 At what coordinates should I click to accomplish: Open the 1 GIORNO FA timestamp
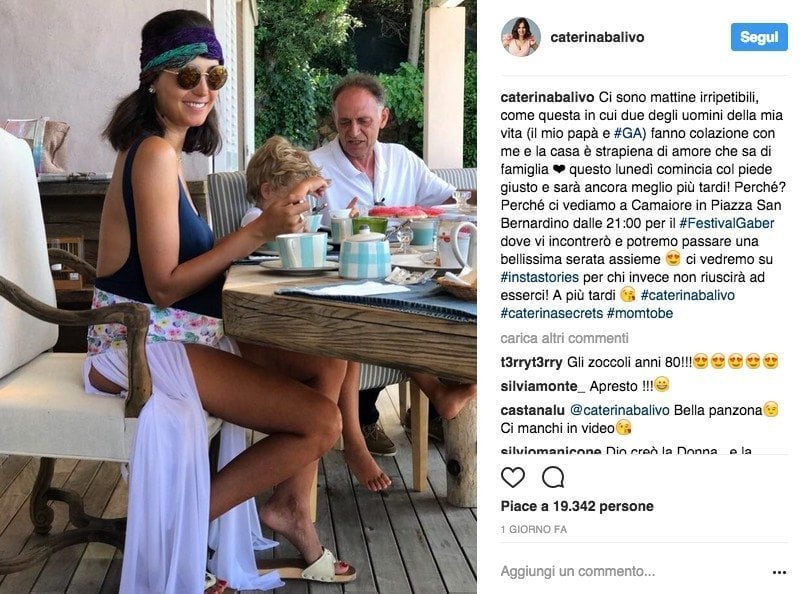533,529
